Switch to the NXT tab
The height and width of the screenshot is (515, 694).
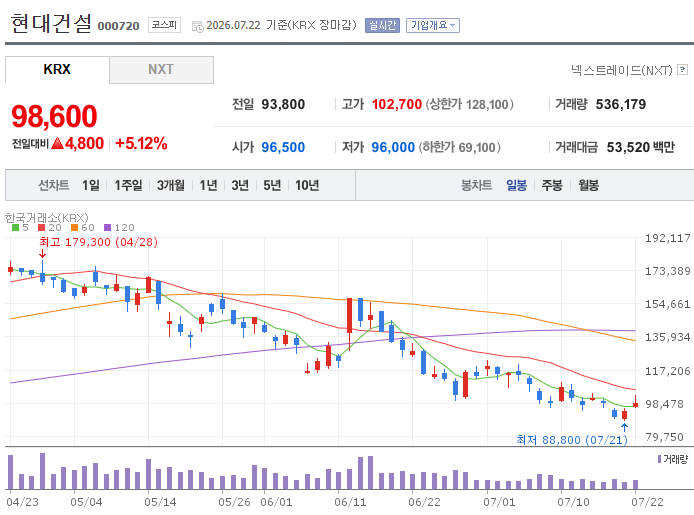point(161,69)
